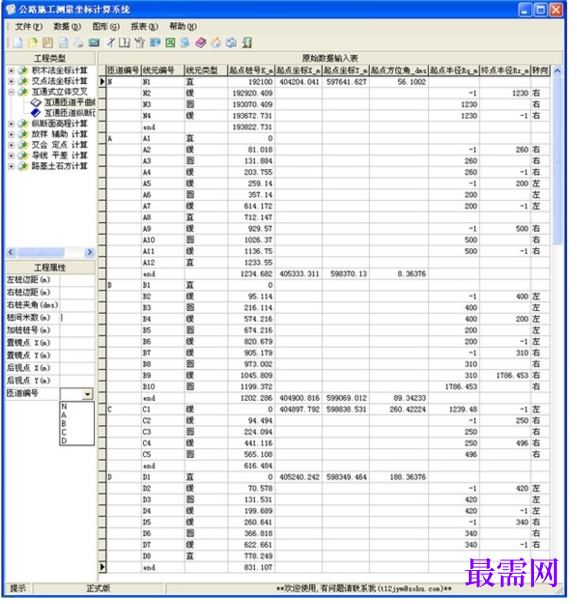Expand the 放样 辅助 计算 tree node

pyautogui.click(x=11, y=134)
